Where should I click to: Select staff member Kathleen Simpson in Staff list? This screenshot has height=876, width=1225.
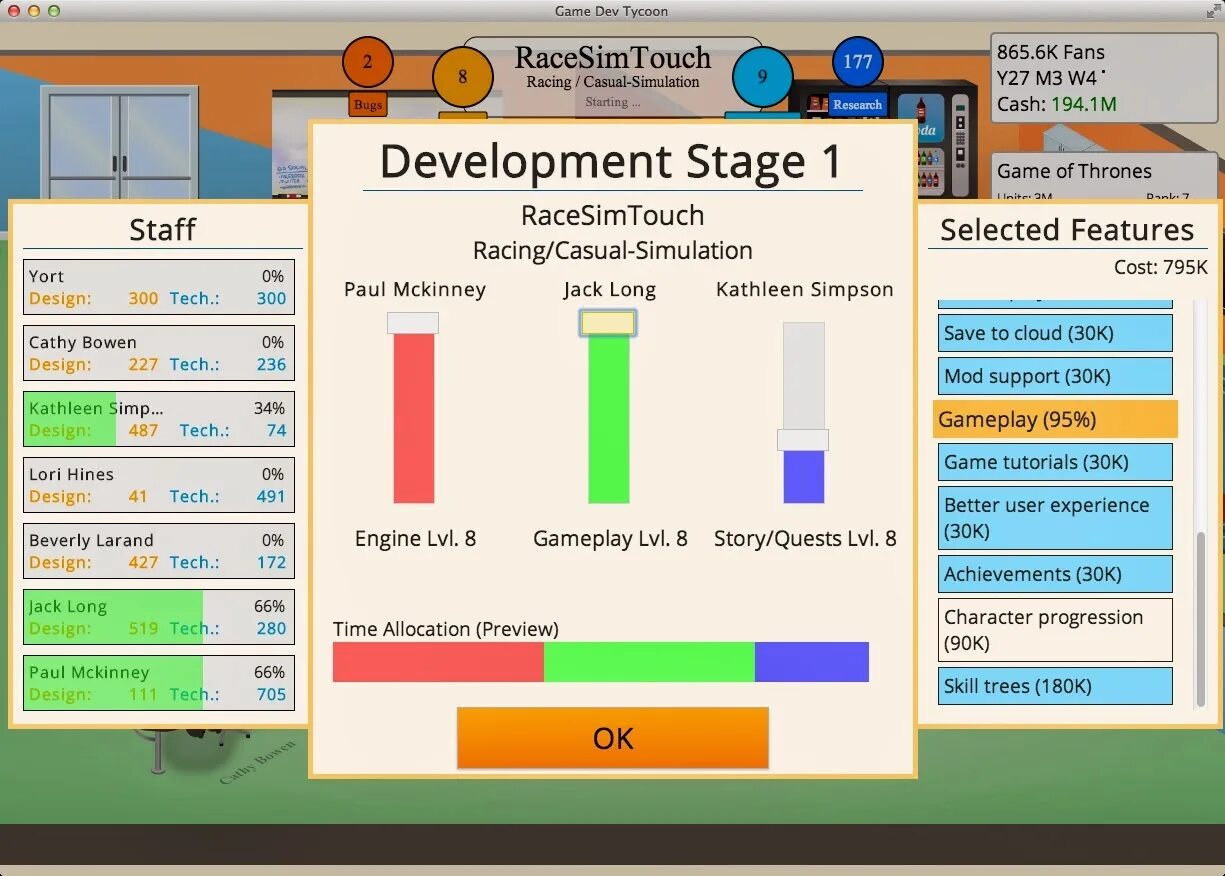coord(159,419)
